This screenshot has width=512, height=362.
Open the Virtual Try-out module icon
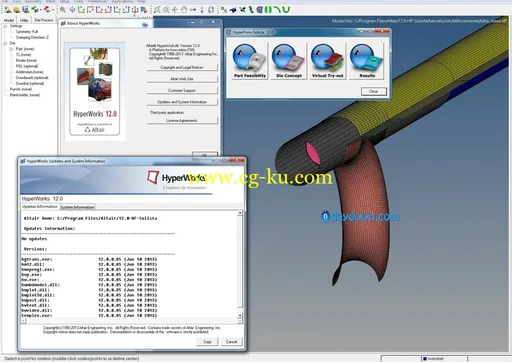[328, 61]
